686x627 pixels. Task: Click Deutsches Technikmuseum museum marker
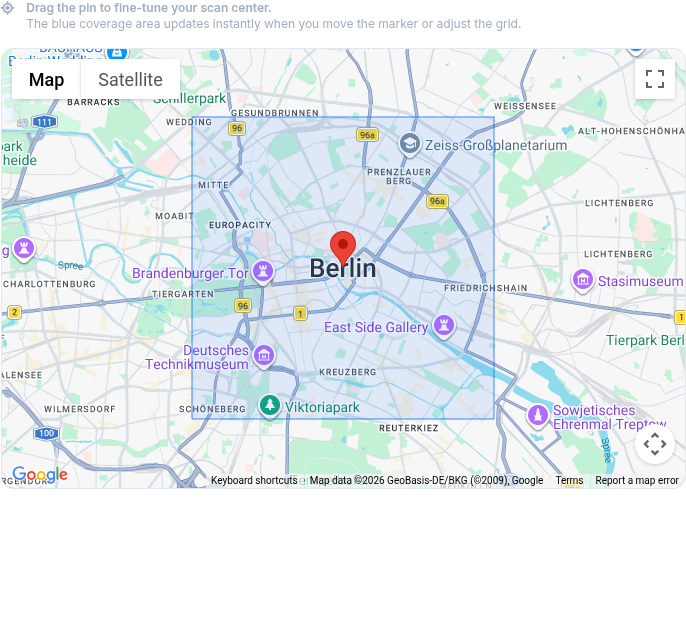pyautogui.click(x=264, y=356)
